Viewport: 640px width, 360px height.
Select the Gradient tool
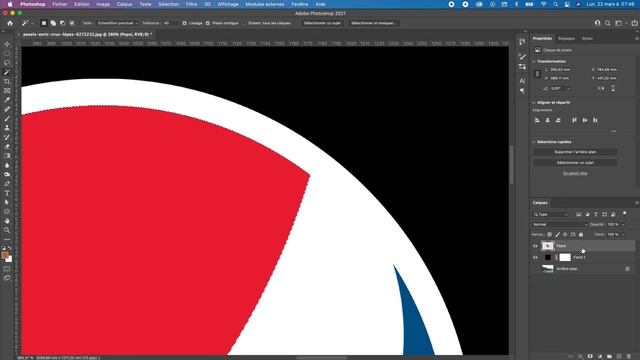coord(7,156)
